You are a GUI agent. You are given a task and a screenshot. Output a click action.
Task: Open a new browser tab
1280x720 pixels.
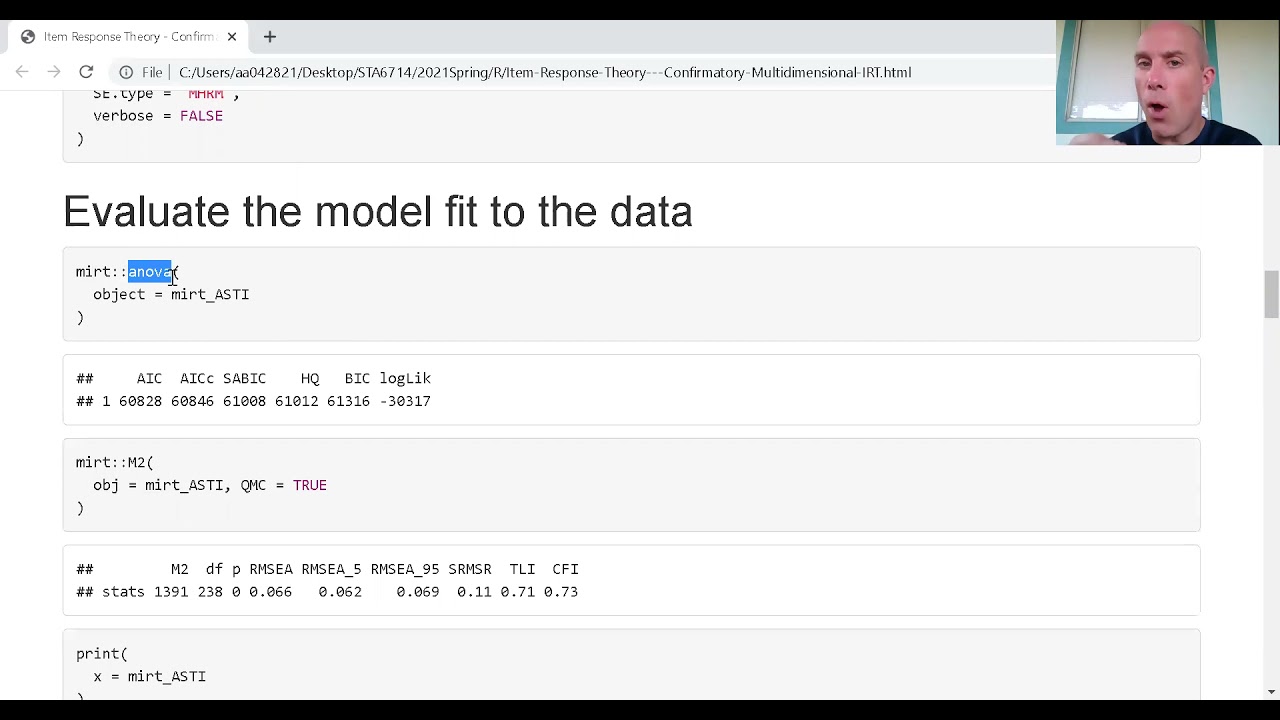(270, 37)
